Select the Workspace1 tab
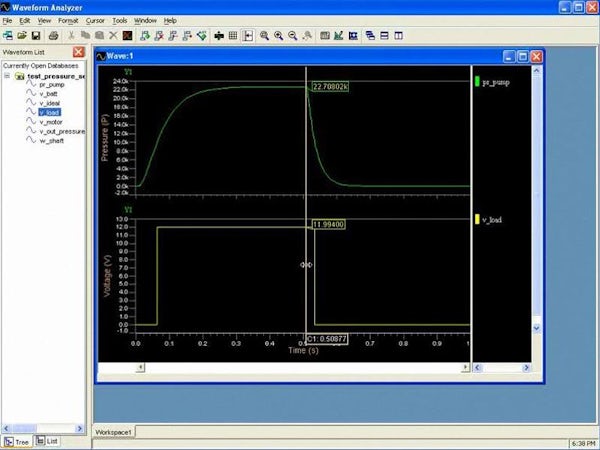 click(114, 432)
